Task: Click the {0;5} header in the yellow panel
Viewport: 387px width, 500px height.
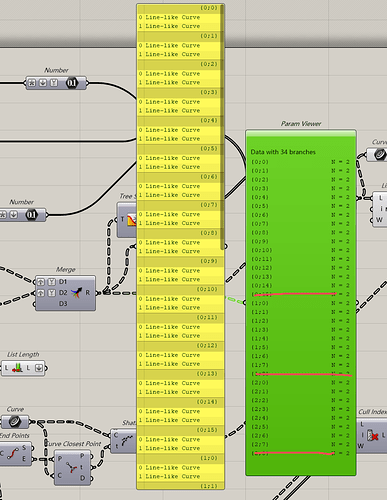Action: pos(179,149)
